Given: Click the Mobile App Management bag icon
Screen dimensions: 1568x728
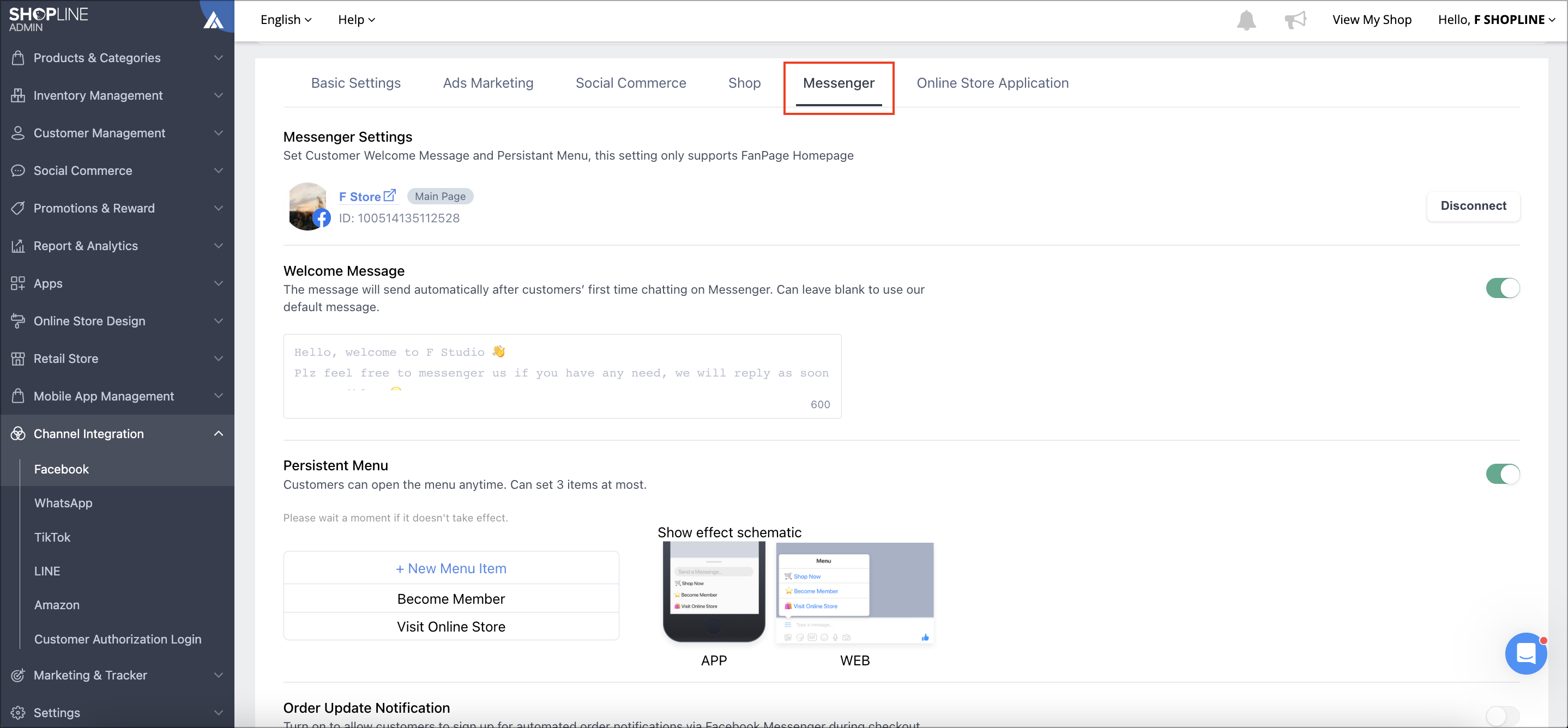Looking at the screenshot, I should coord(17,396).
